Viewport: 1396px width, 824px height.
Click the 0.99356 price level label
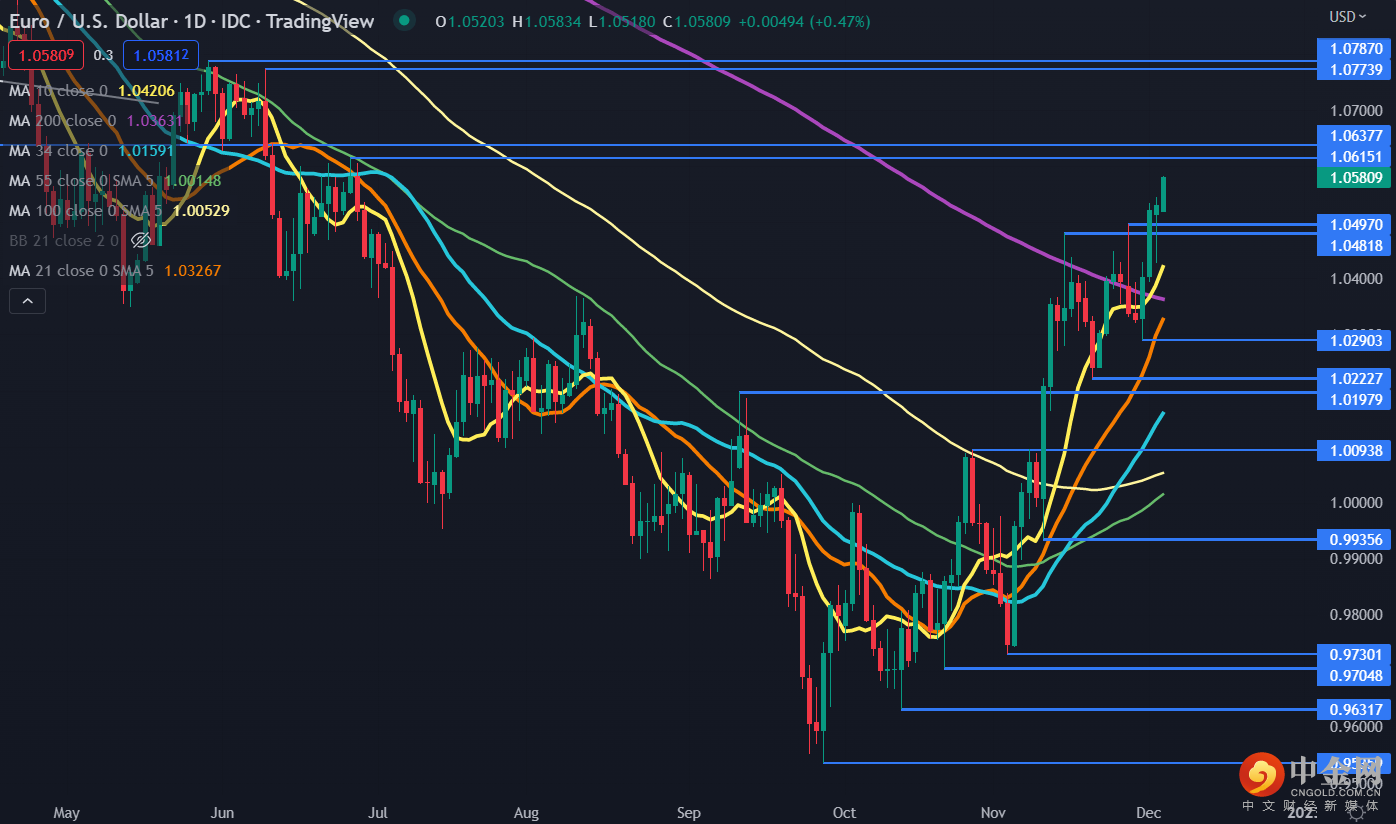click(1355, 539)
